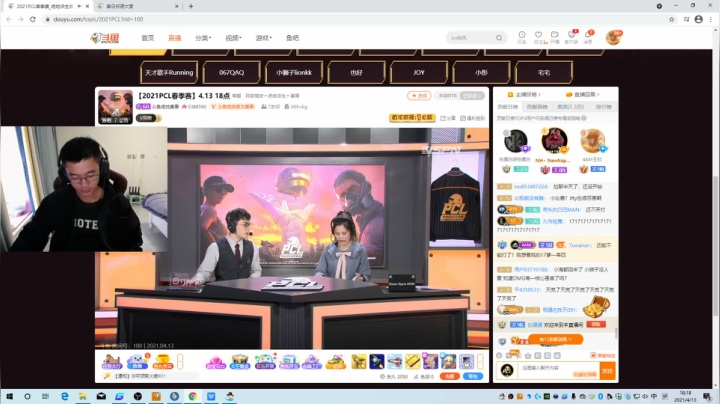The width and height of the screenshot is (720, 404).
Task: Select the blonde anime girl gift icon
Action: click(448, 362)
